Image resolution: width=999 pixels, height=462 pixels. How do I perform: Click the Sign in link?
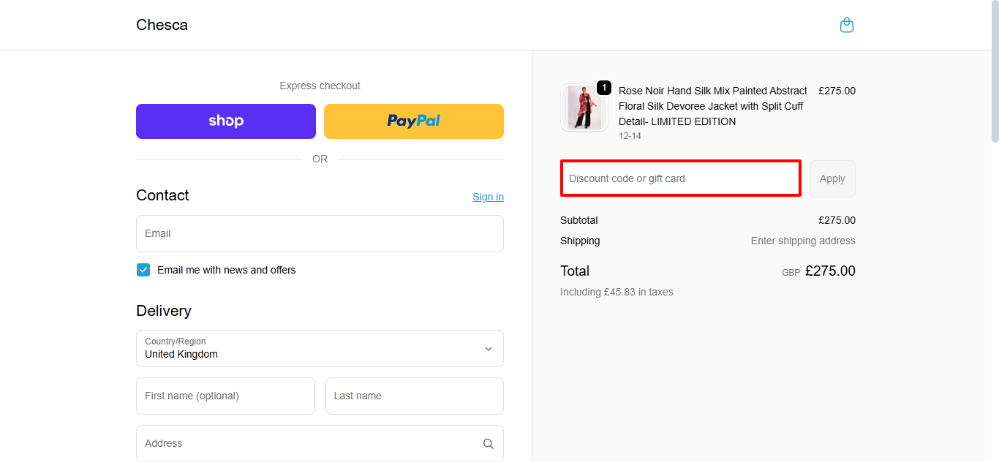488,197
